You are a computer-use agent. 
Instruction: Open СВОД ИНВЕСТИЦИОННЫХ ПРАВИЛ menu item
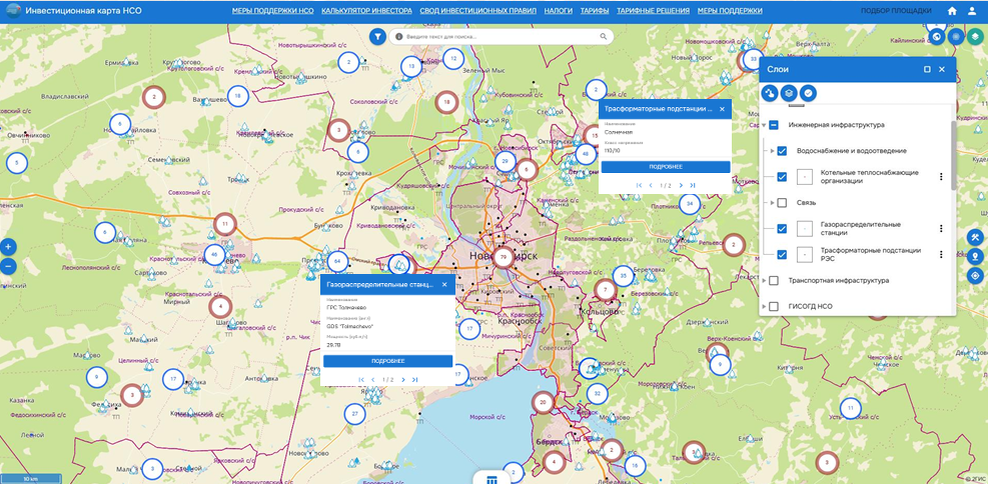click(x=478, y=11)
